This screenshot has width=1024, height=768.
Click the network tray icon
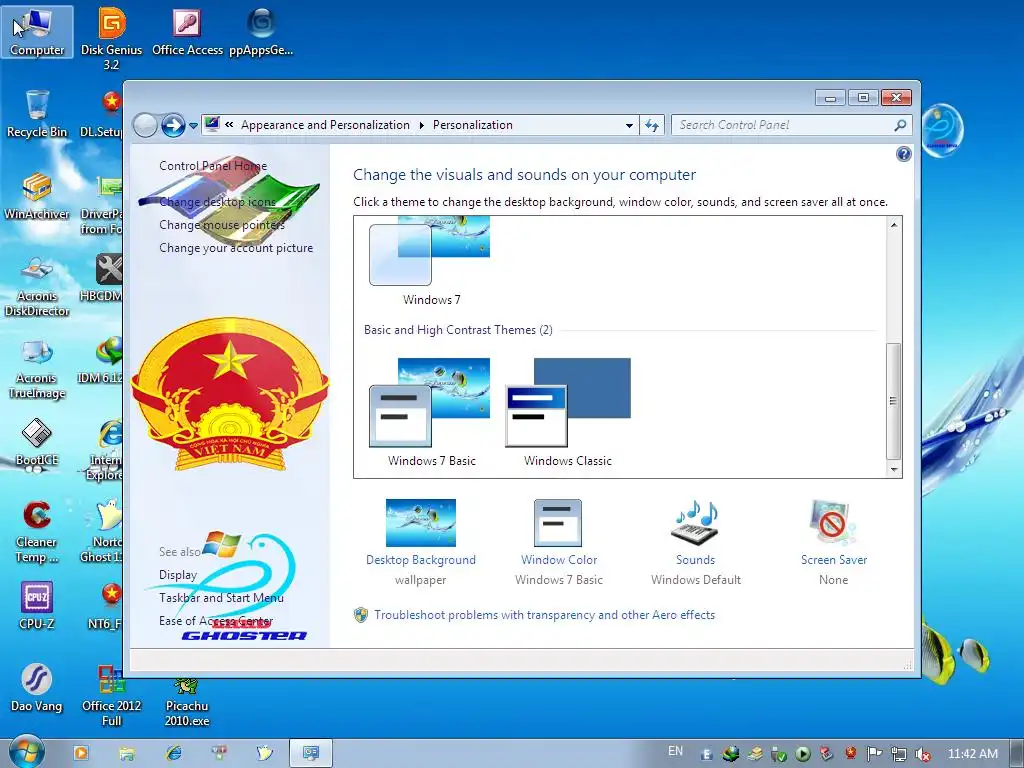[899, 754]
